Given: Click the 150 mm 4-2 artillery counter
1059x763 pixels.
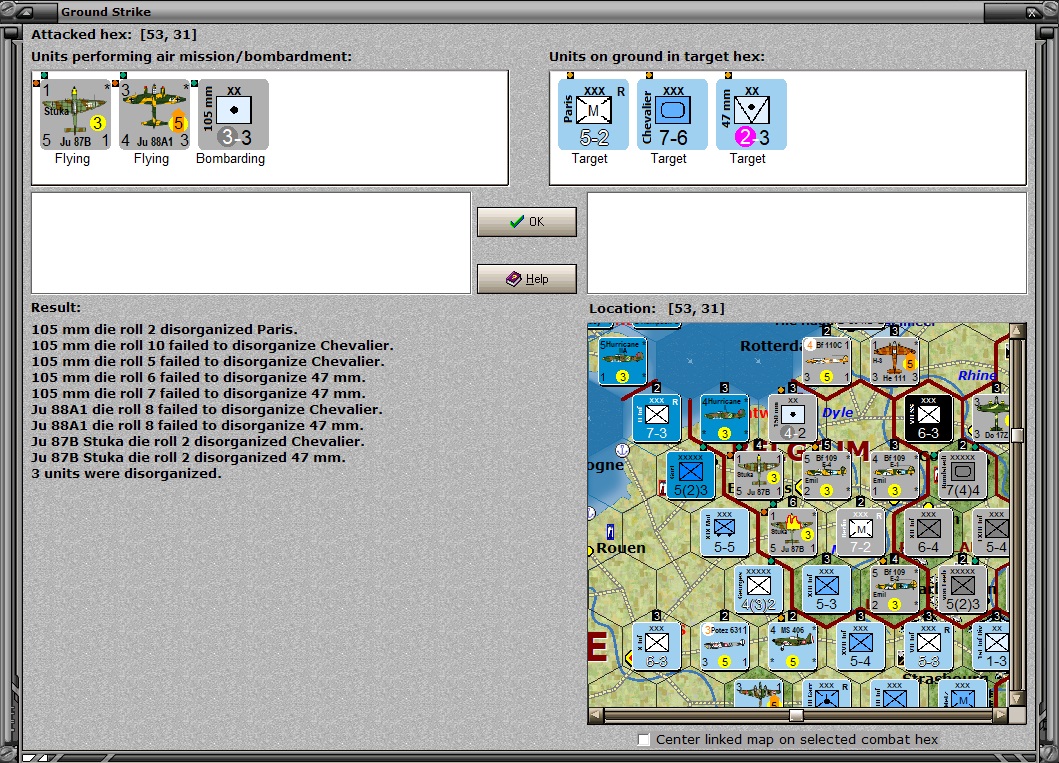Looking at the screenshot, I should tap(793, 418).
